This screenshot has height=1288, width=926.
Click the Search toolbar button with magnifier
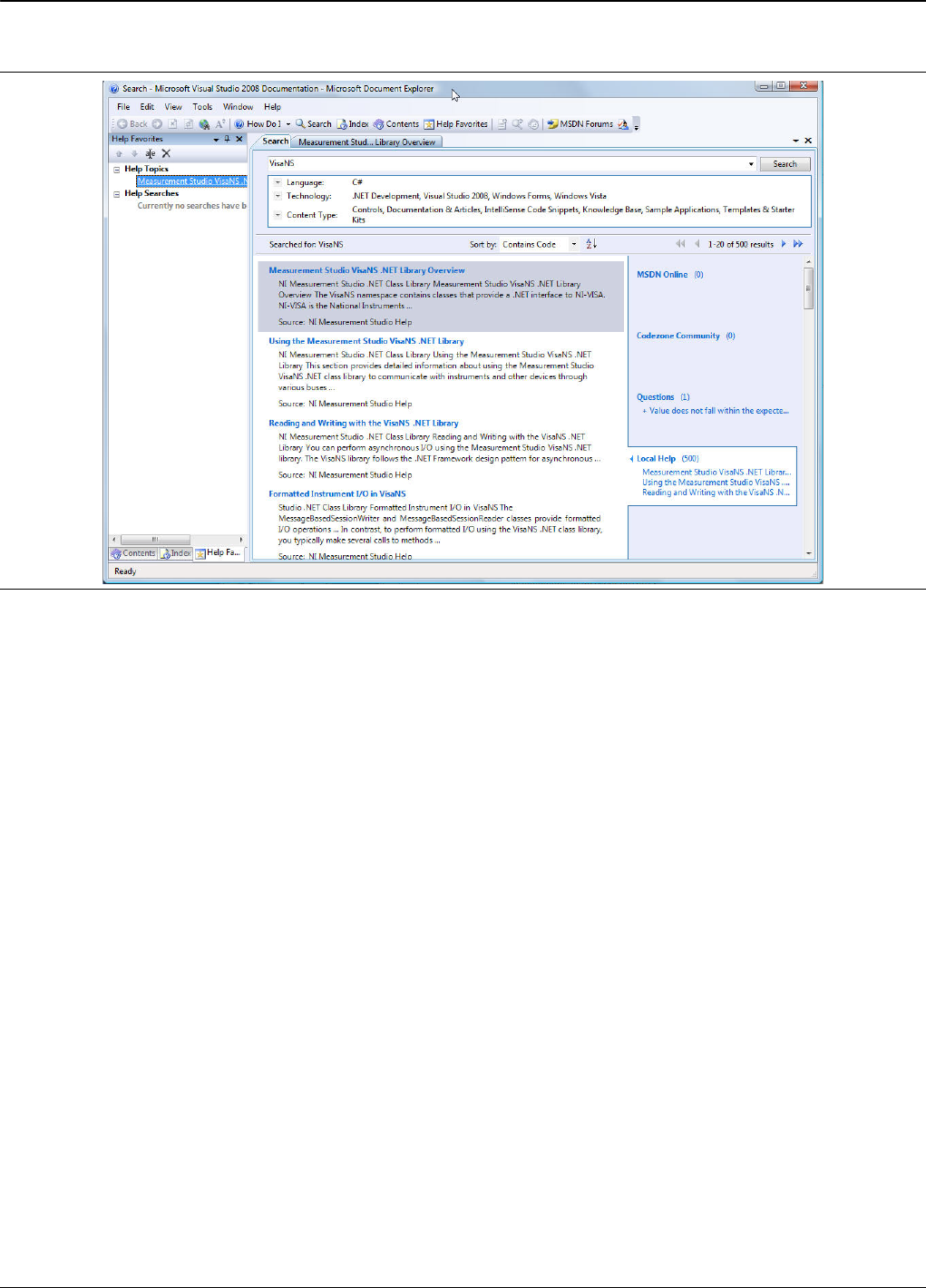(314, 124)
